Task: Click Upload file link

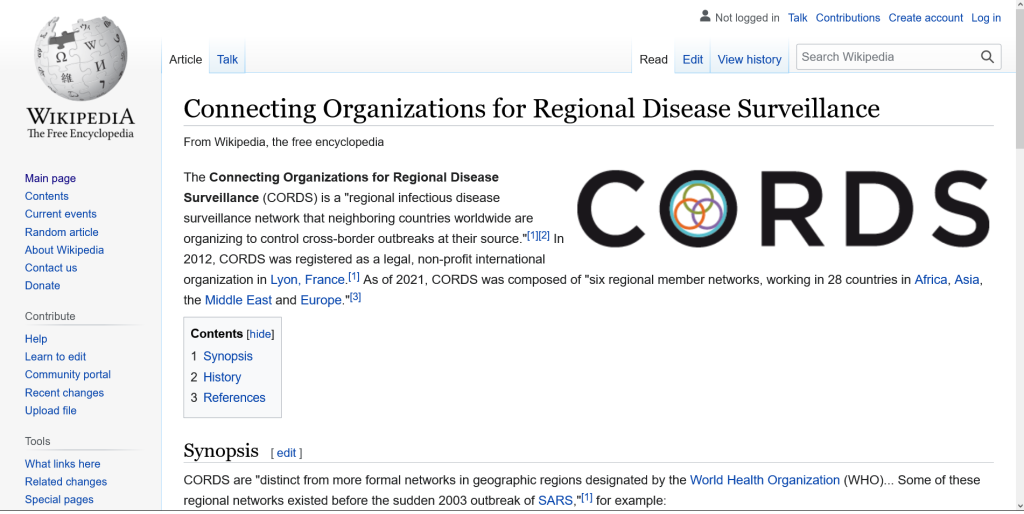Action: click(x=50, y=410)
